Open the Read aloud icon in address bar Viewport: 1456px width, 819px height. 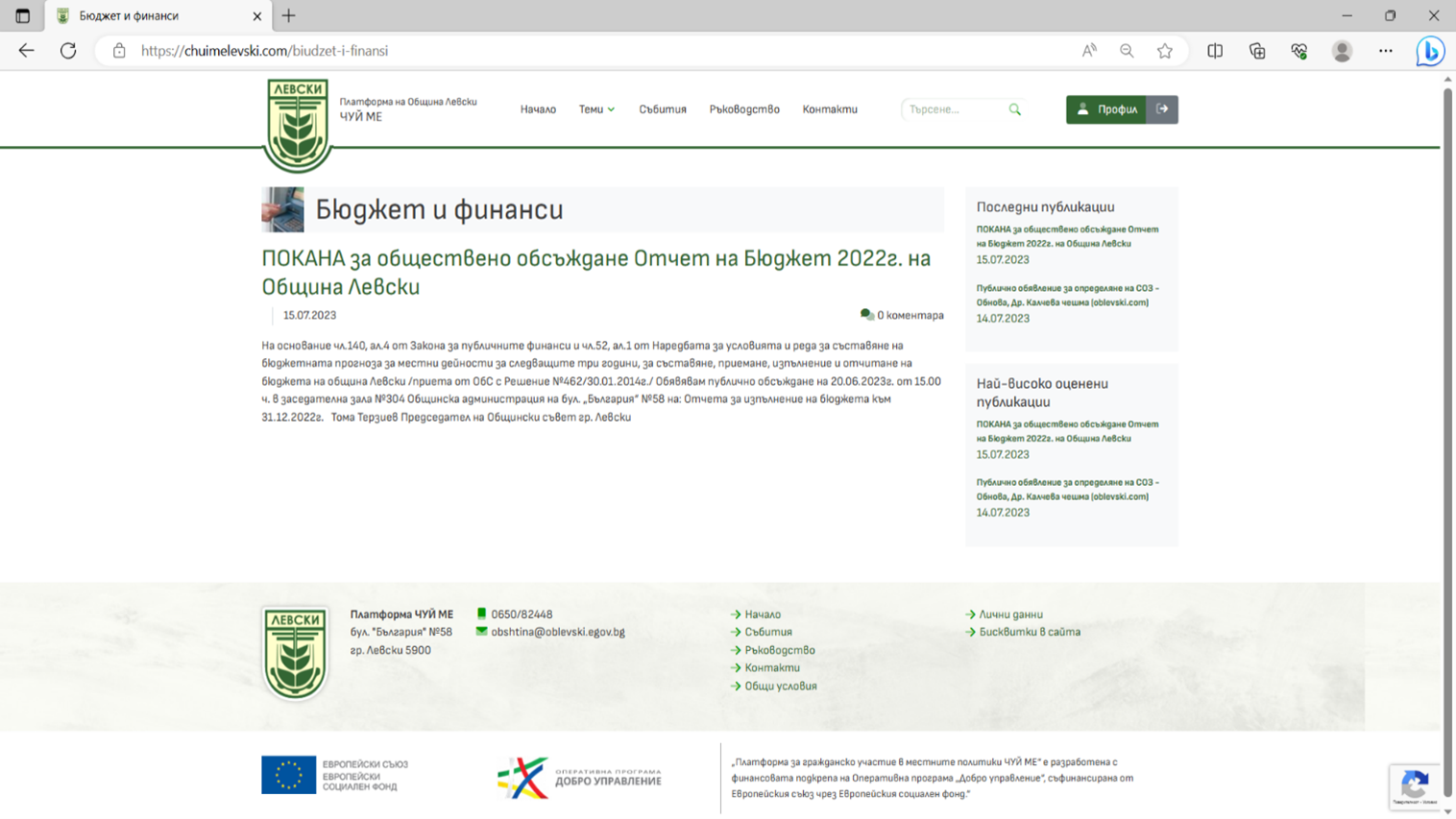pos(1089,51)
